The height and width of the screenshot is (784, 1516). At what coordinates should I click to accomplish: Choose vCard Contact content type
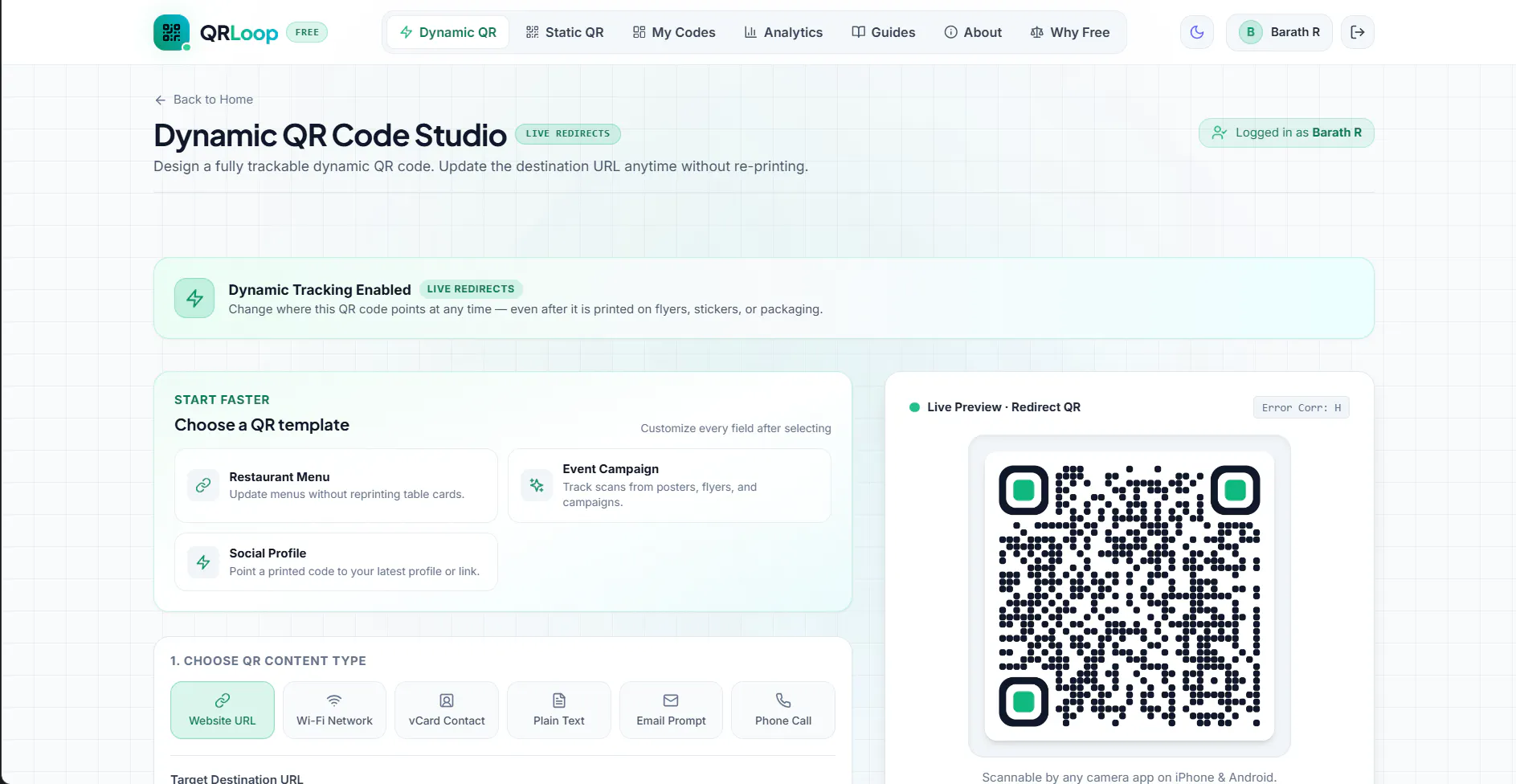tap(447, 710)
